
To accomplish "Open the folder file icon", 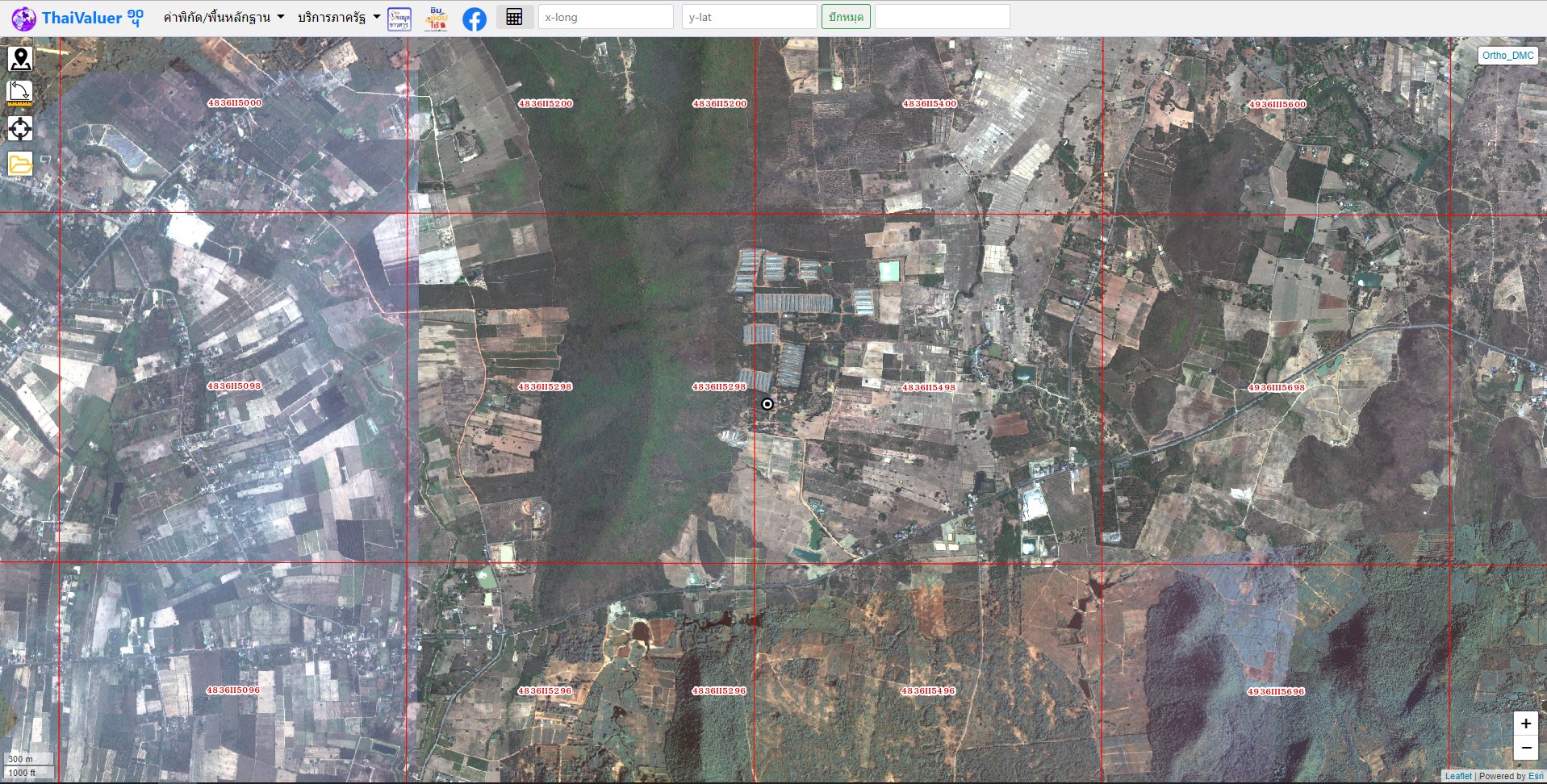I will [20, 164].
